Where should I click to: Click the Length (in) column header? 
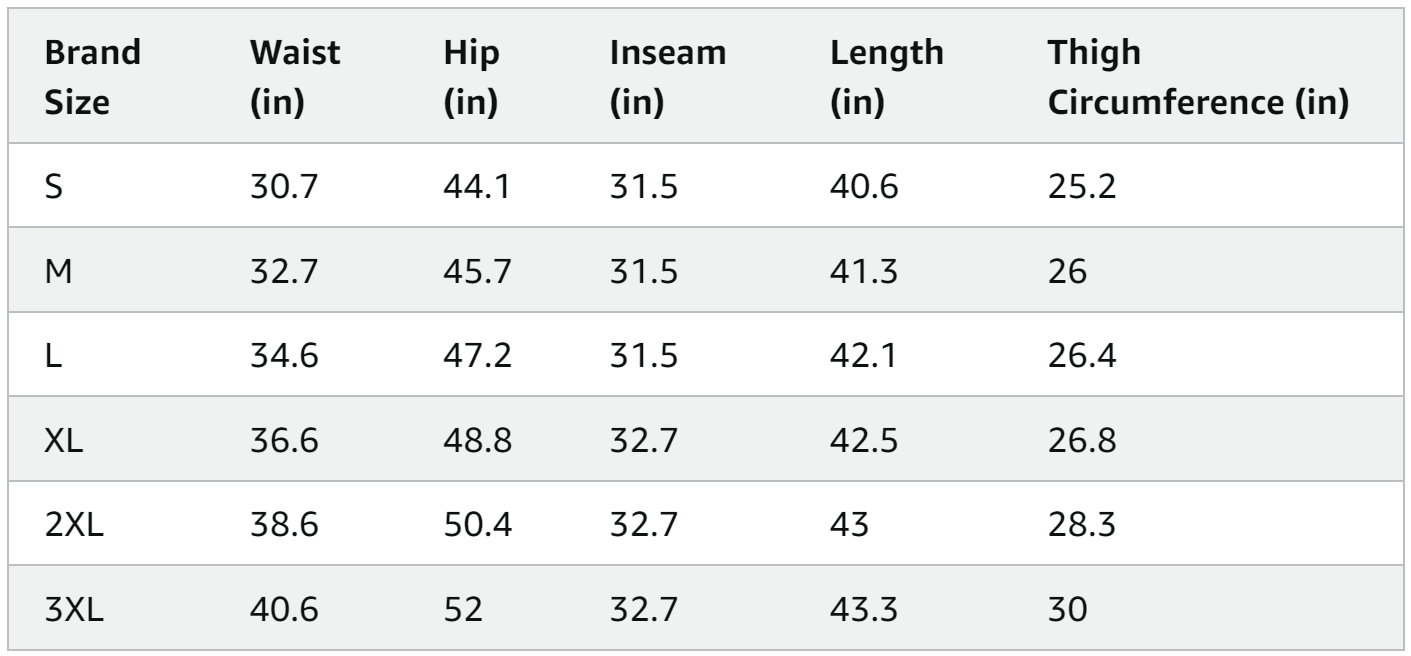pyautogui.click(x=887, y=79)
